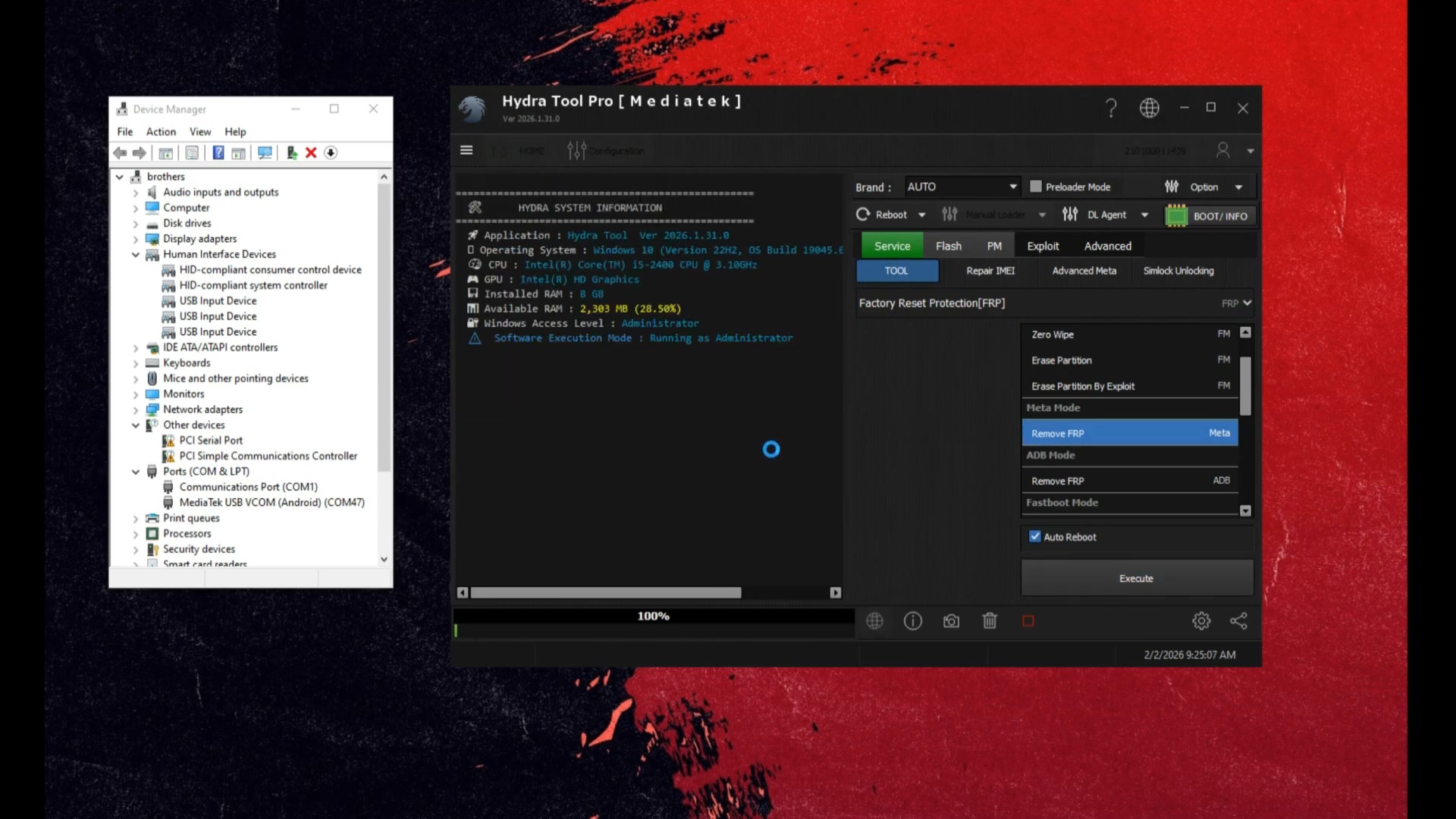Viewport: 1456px width, 819px height.
Task: Click the Forward arrow in Device Manager toolbar
Action: click(139, 152)
